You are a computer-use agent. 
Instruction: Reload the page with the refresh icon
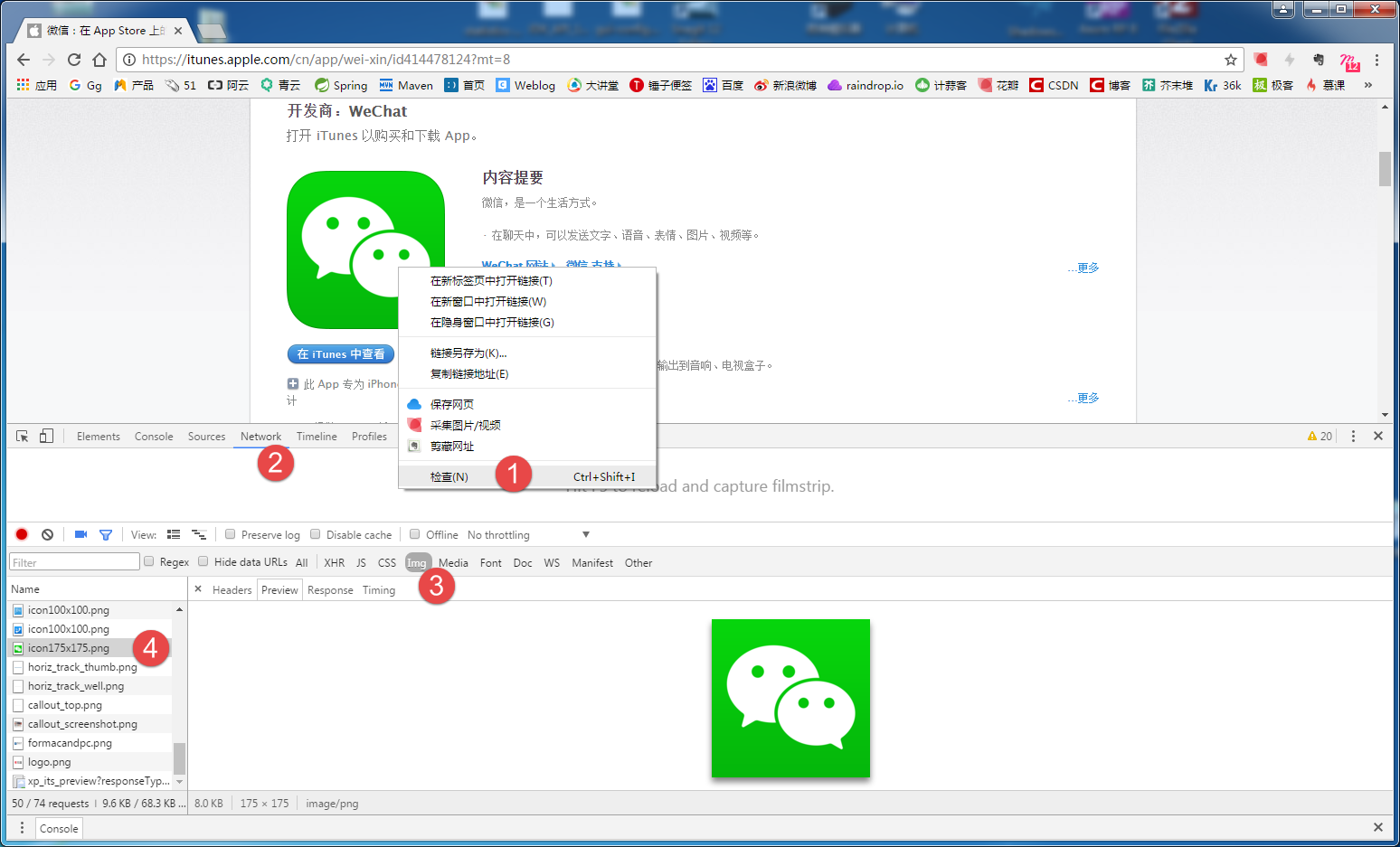[x=74, y=60]
